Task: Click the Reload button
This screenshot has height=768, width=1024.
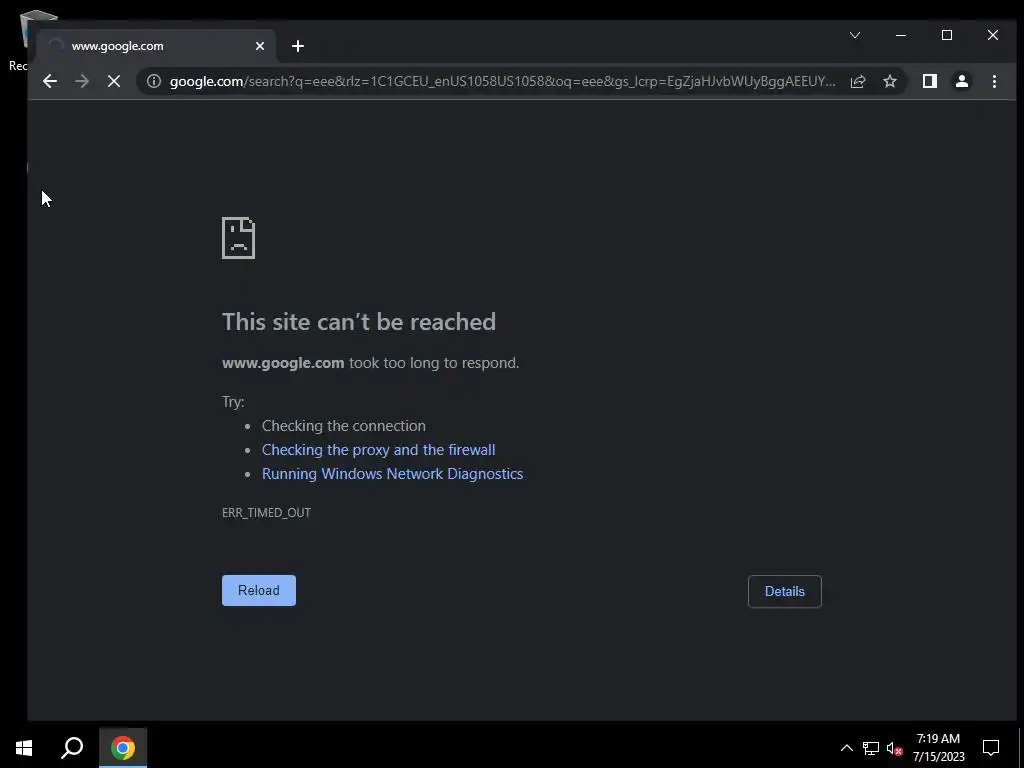Action: 259,590
